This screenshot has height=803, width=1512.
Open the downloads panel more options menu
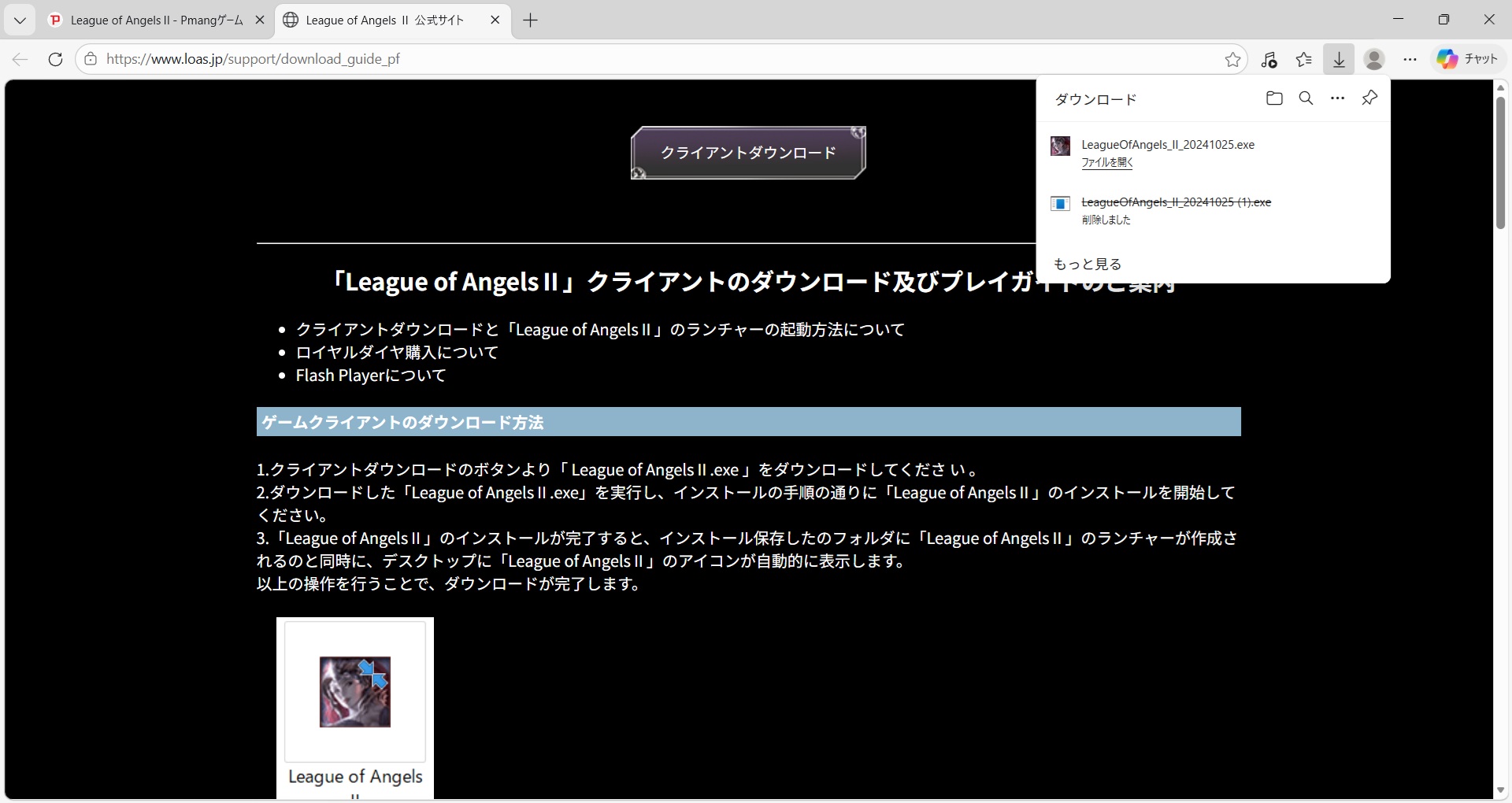point(1338,98)
